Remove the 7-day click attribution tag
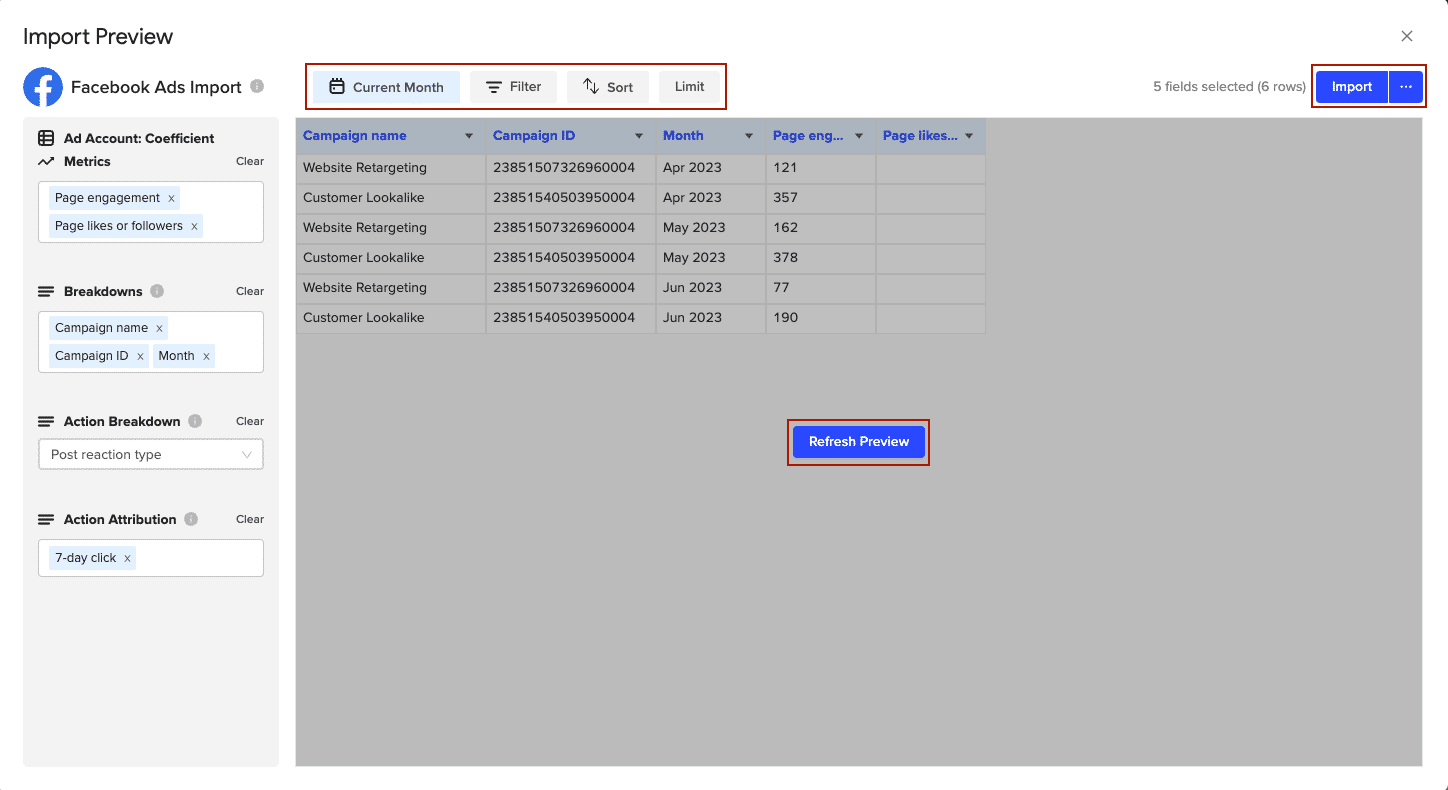Viewport: 1448px width, 790px height. 127,558
